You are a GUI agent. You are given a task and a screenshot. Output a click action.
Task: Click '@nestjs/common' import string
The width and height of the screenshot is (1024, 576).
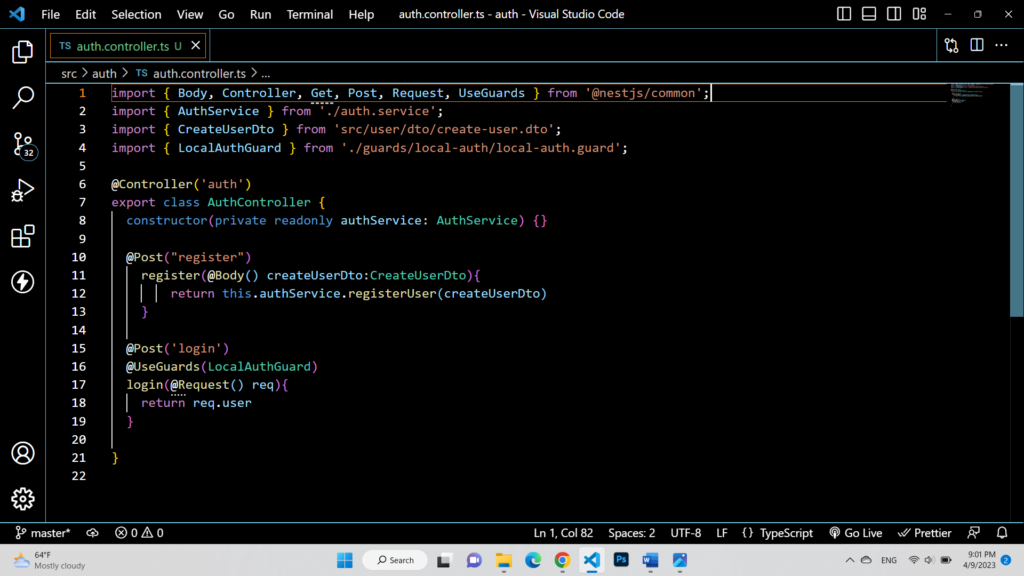pos(643,93)
